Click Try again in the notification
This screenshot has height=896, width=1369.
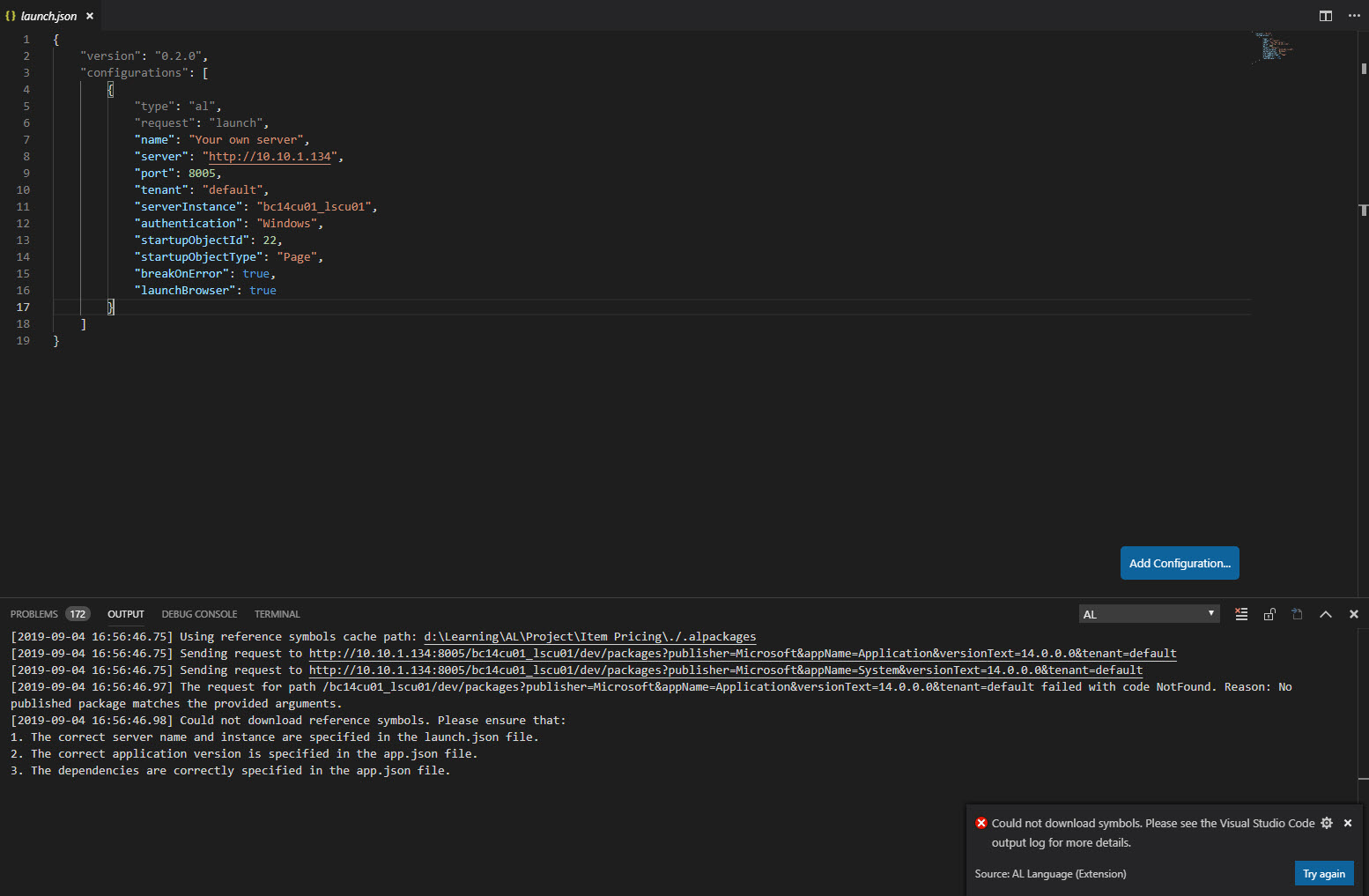coord(1324,873)
